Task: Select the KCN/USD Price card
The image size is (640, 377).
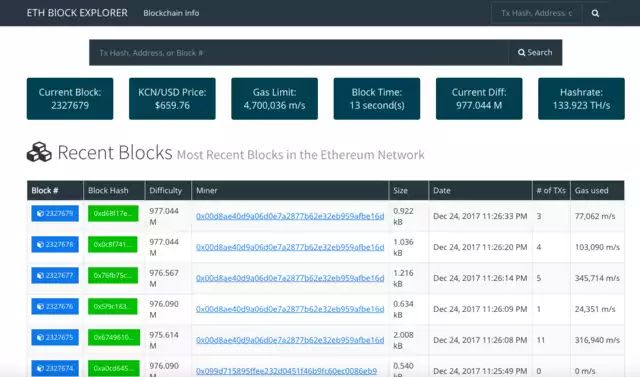Action: tap(172, 99)
